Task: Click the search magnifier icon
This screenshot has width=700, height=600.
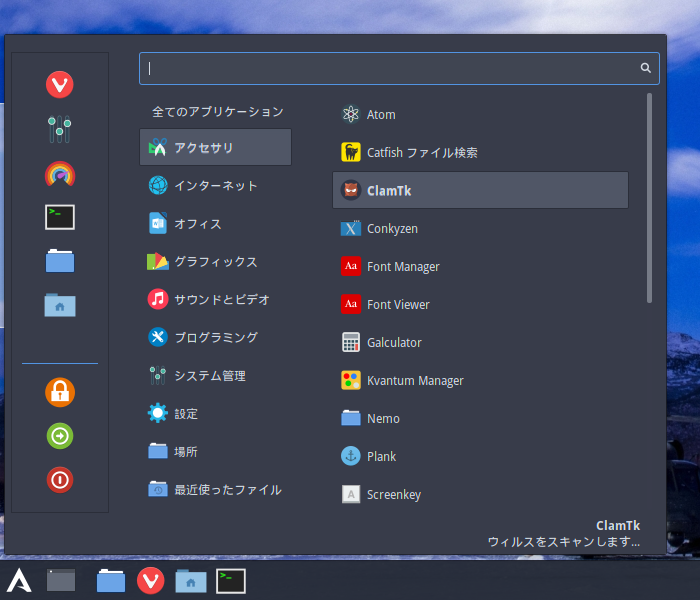Action: coord(646,68)
